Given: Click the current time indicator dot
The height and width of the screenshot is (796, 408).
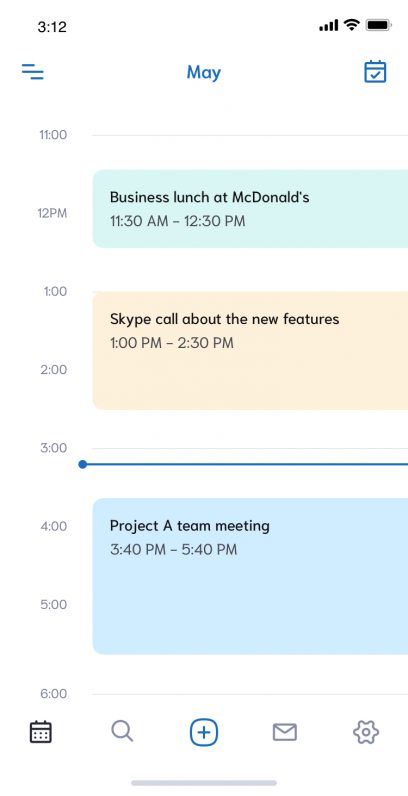Looking at the screenshot, I should [83, 464].
